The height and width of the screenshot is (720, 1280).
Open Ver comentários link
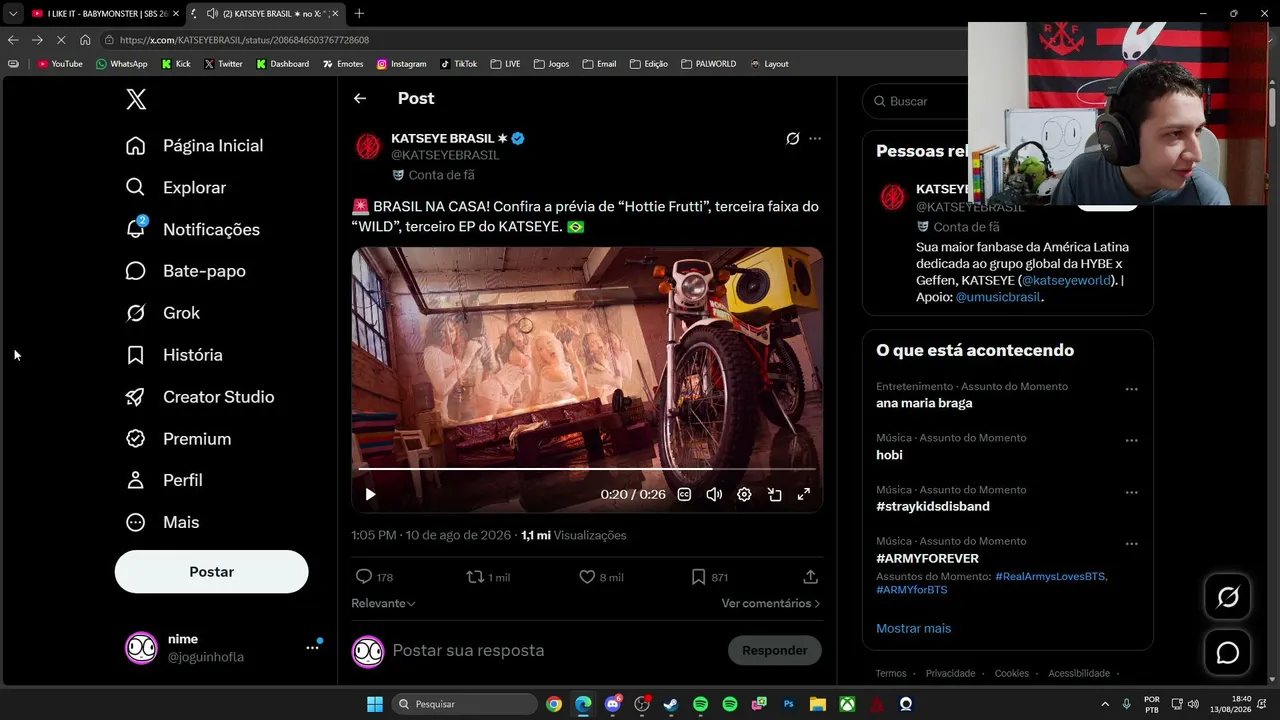(771, 604)
